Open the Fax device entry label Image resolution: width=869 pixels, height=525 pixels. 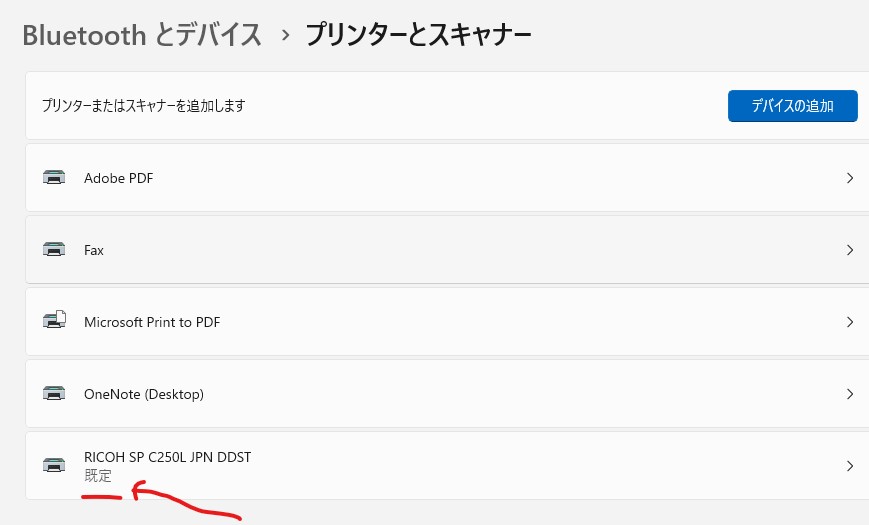94,250
